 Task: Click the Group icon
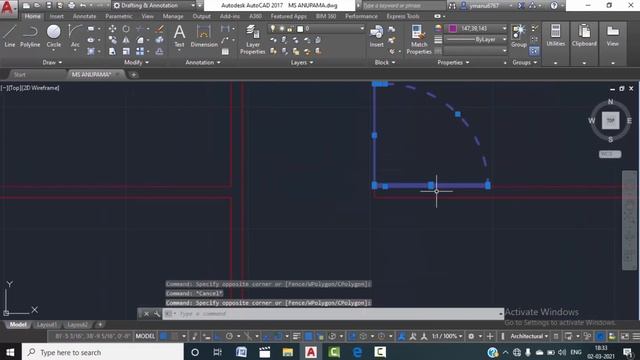(519, 36)
